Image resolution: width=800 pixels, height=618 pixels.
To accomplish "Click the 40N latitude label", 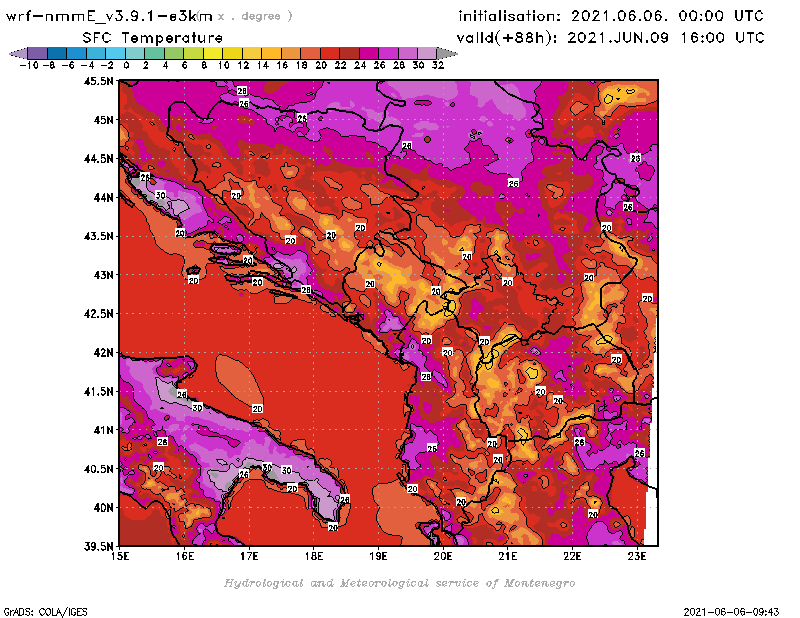I will [104, 508].
